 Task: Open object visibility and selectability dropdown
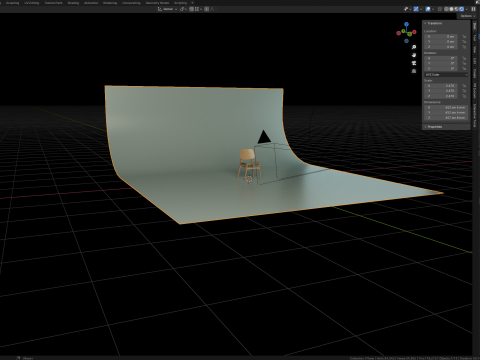(x=408, y=9)
